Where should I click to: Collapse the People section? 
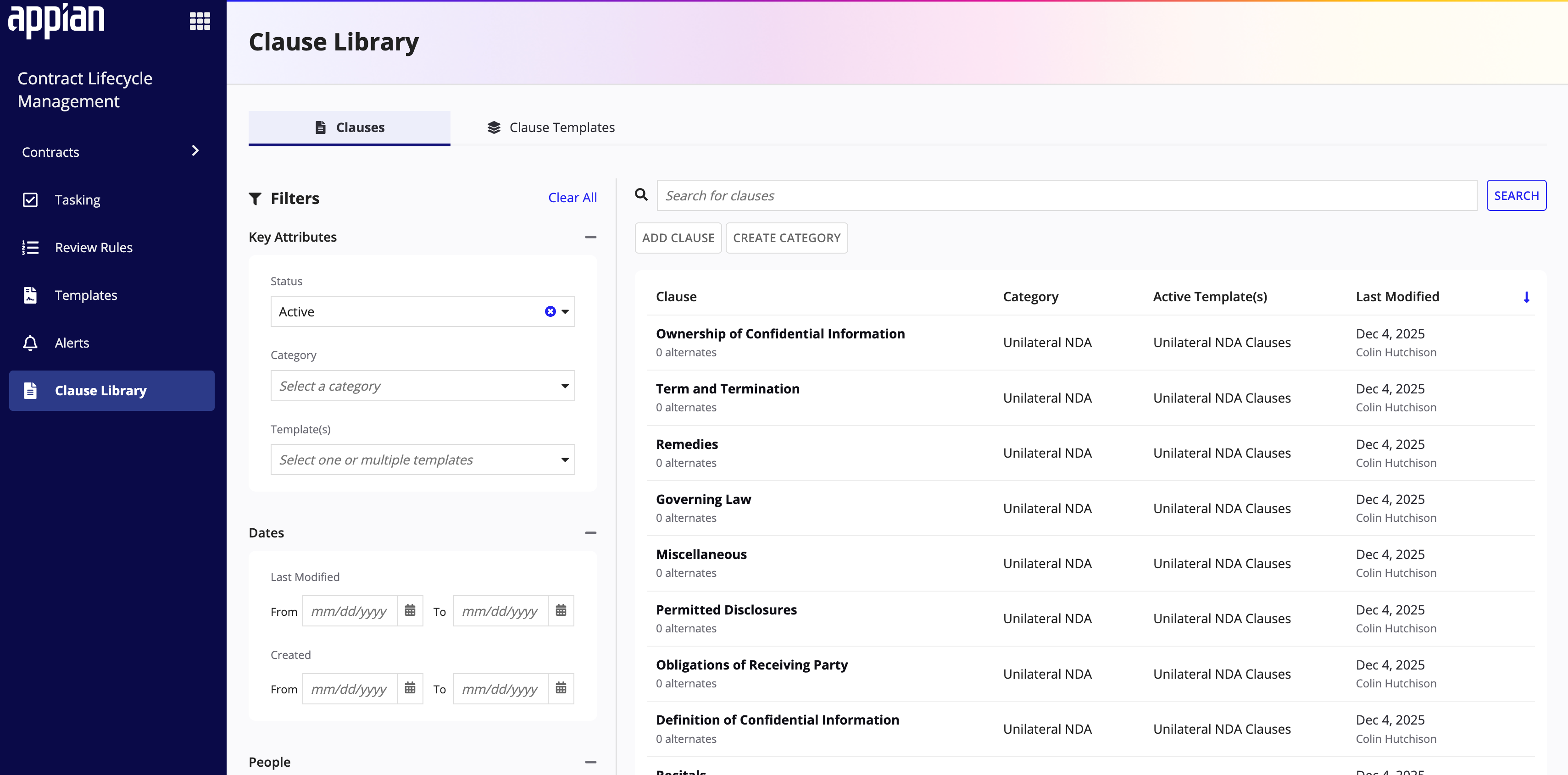[590, 762]
